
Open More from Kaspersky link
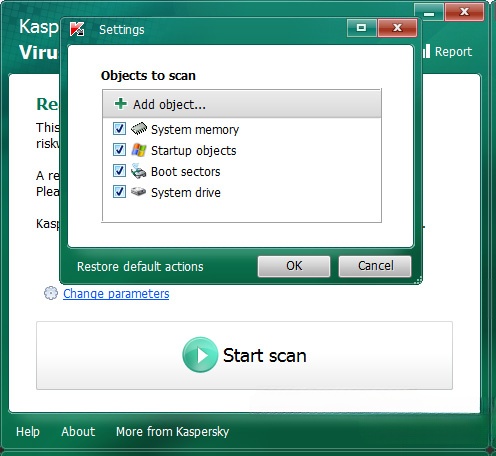[172, 432]
